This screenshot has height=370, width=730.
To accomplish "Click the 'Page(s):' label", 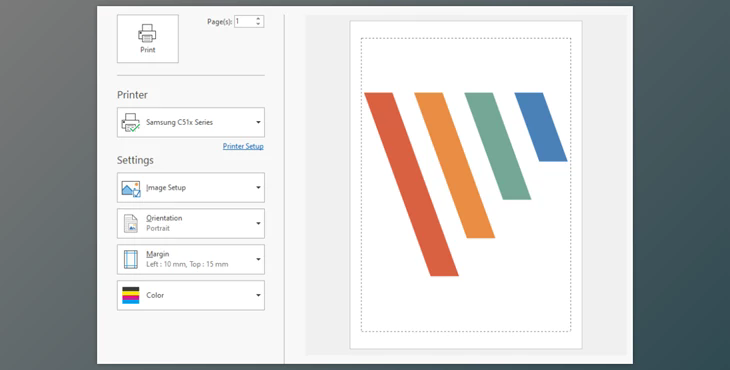I will pyautogui.click(x=220, y=22).
